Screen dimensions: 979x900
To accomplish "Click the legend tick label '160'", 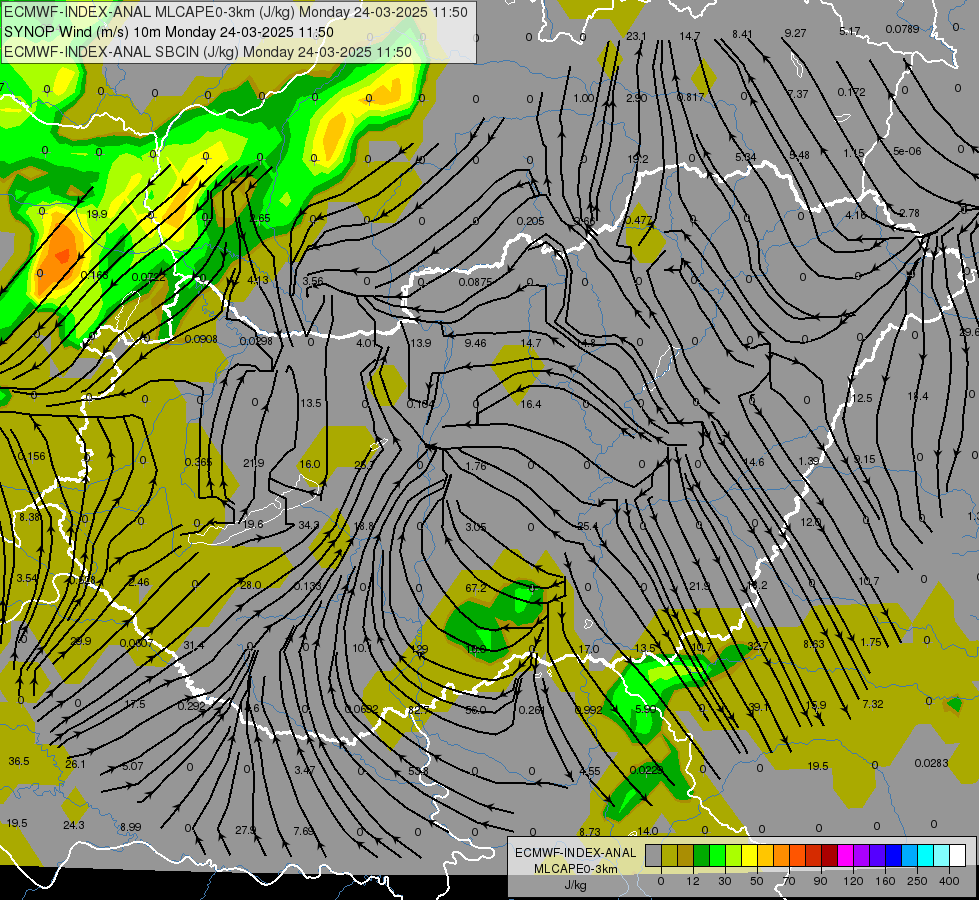I will click(885, 881).
